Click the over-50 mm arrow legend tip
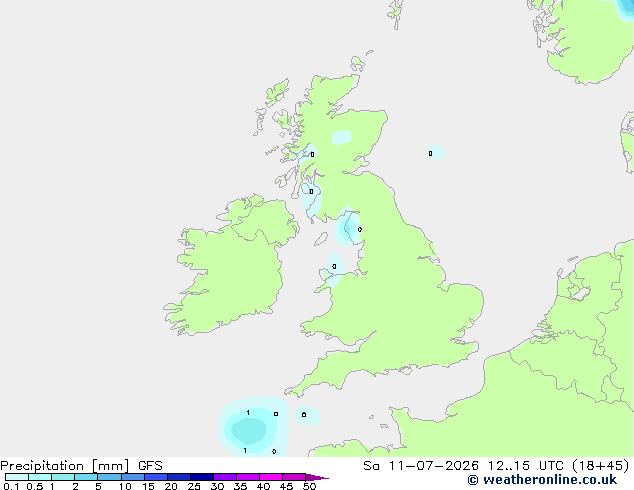Image resolution: width=634 pixels, height=490 pixels. point(317,477)
